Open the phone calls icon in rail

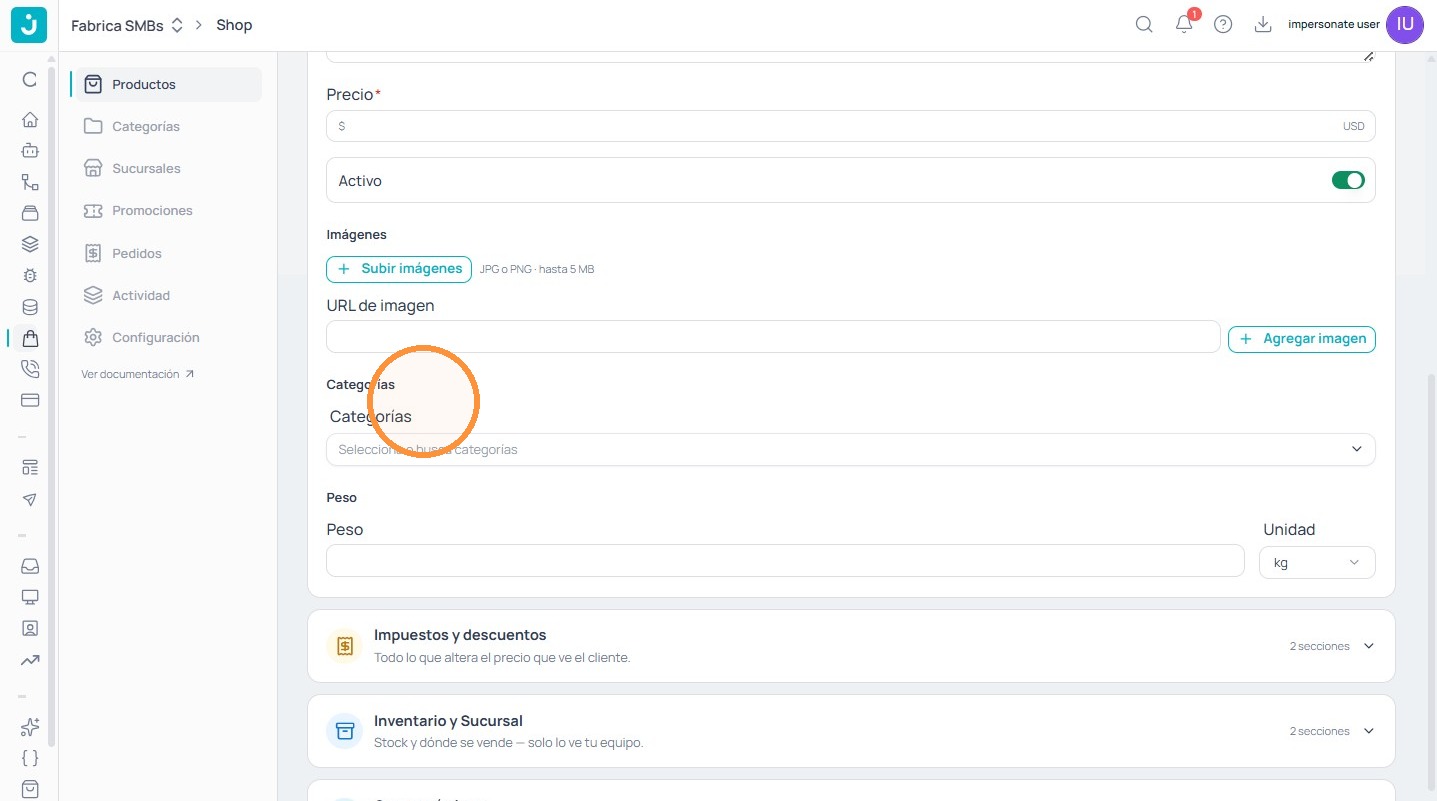[x=30, y=369]
